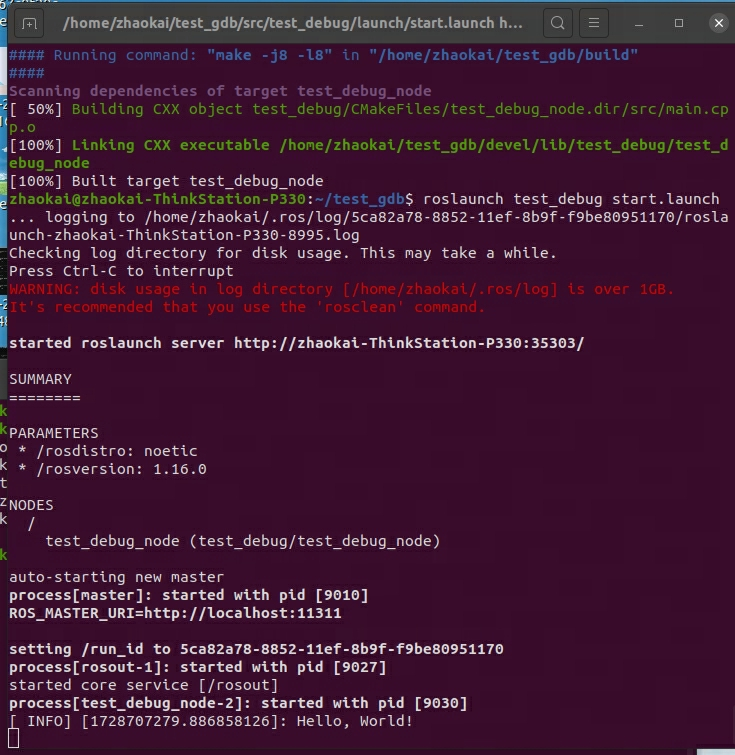Click the terminal title with start.launch path
735x755 pixels.
coord(292,23)
